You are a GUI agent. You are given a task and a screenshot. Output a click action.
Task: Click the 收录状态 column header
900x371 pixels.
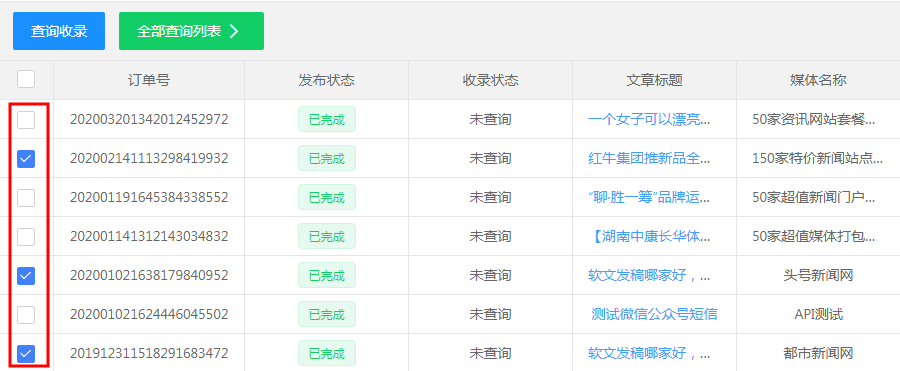point(491,80)
